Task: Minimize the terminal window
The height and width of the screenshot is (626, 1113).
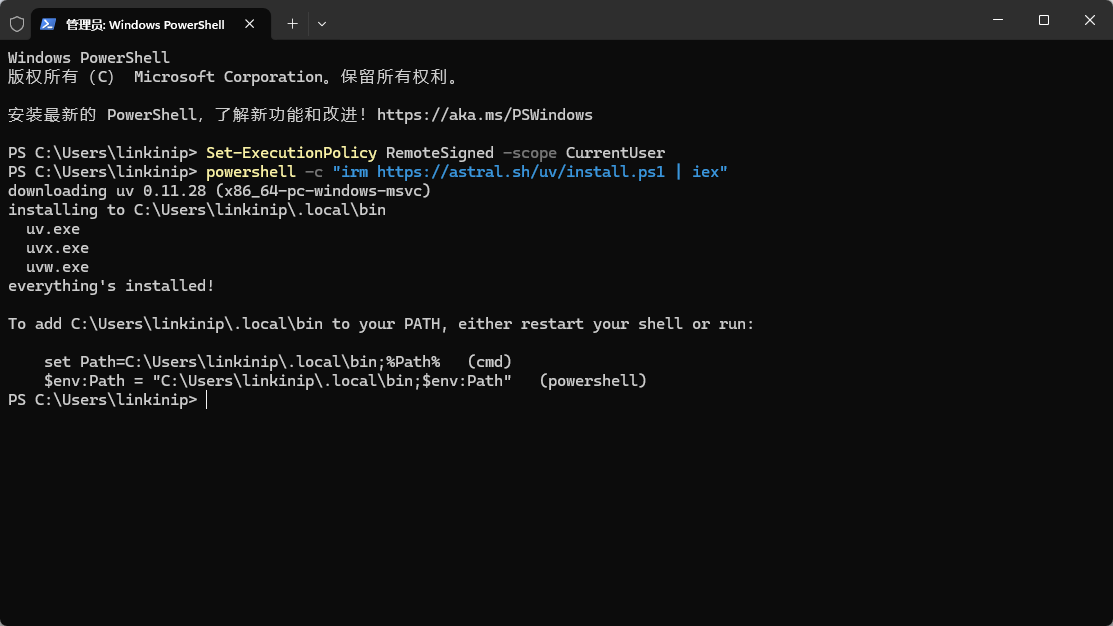Action: tap(998, 20)
